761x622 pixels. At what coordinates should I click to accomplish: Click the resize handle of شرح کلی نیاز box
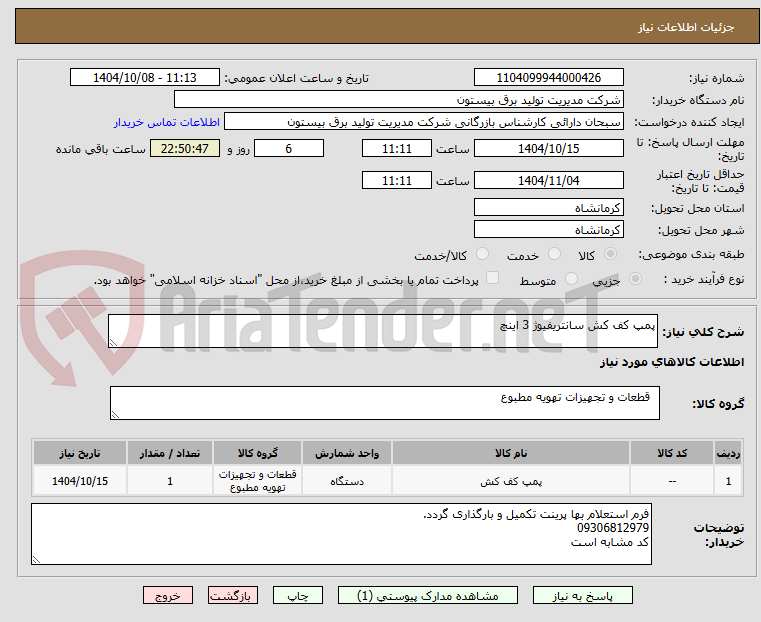click(x=113, y=343)
